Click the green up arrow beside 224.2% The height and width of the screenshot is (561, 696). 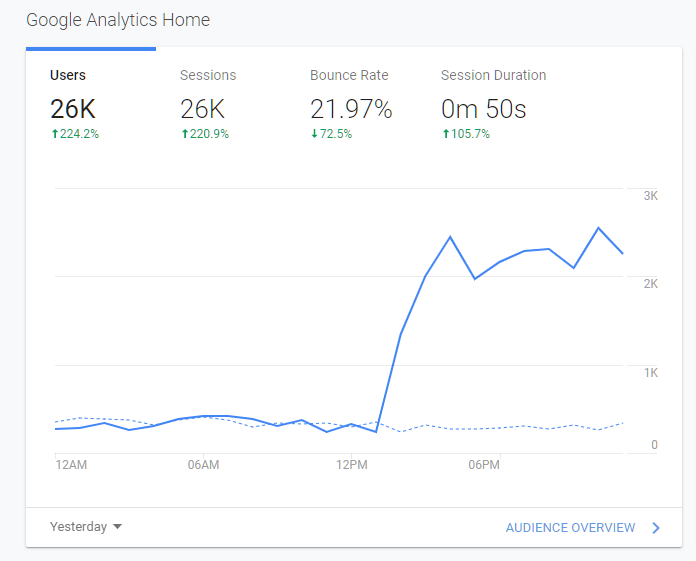54,134
